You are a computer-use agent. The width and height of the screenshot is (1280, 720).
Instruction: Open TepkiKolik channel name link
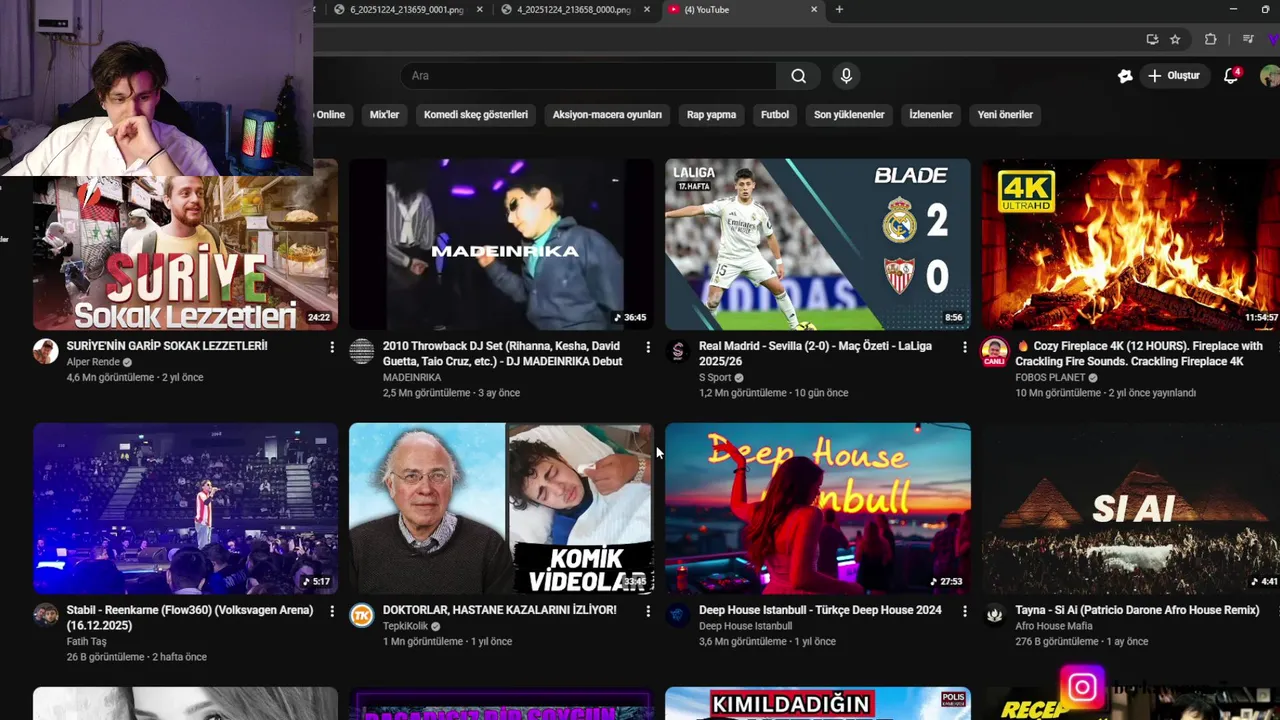pos(405,626)
